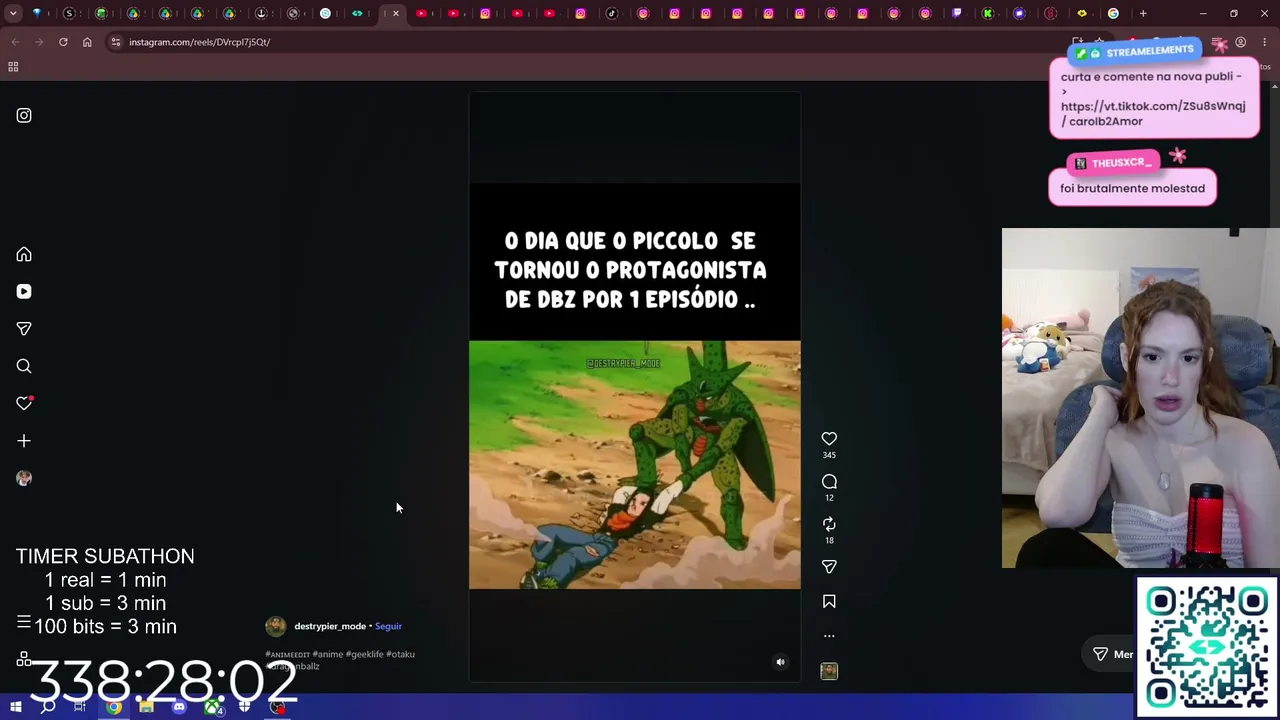Create a new post with plus icon
1280x720 pixels.
point(24,440)
